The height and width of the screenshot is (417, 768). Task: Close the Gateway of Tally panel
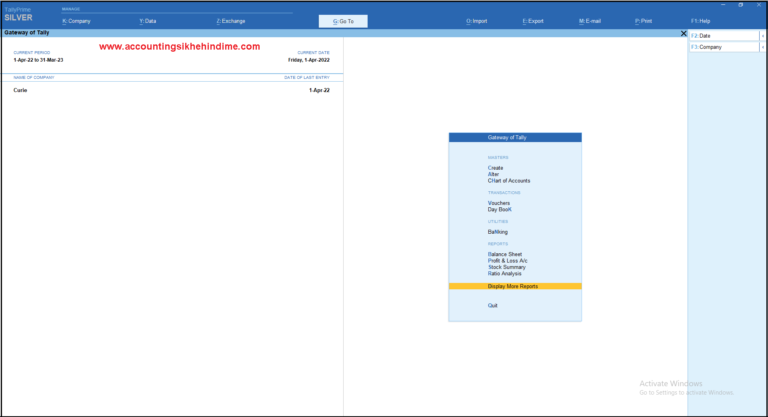(683, 33)
